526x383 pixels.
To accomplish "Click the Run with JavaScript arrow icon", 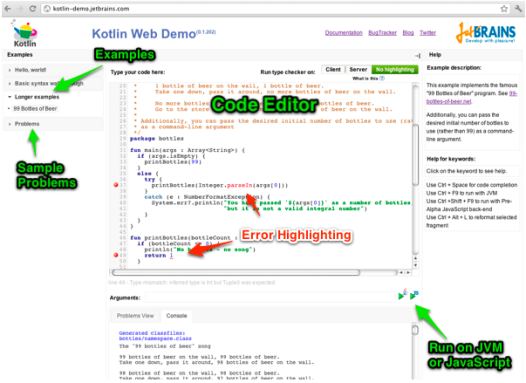I will point(414,295).
